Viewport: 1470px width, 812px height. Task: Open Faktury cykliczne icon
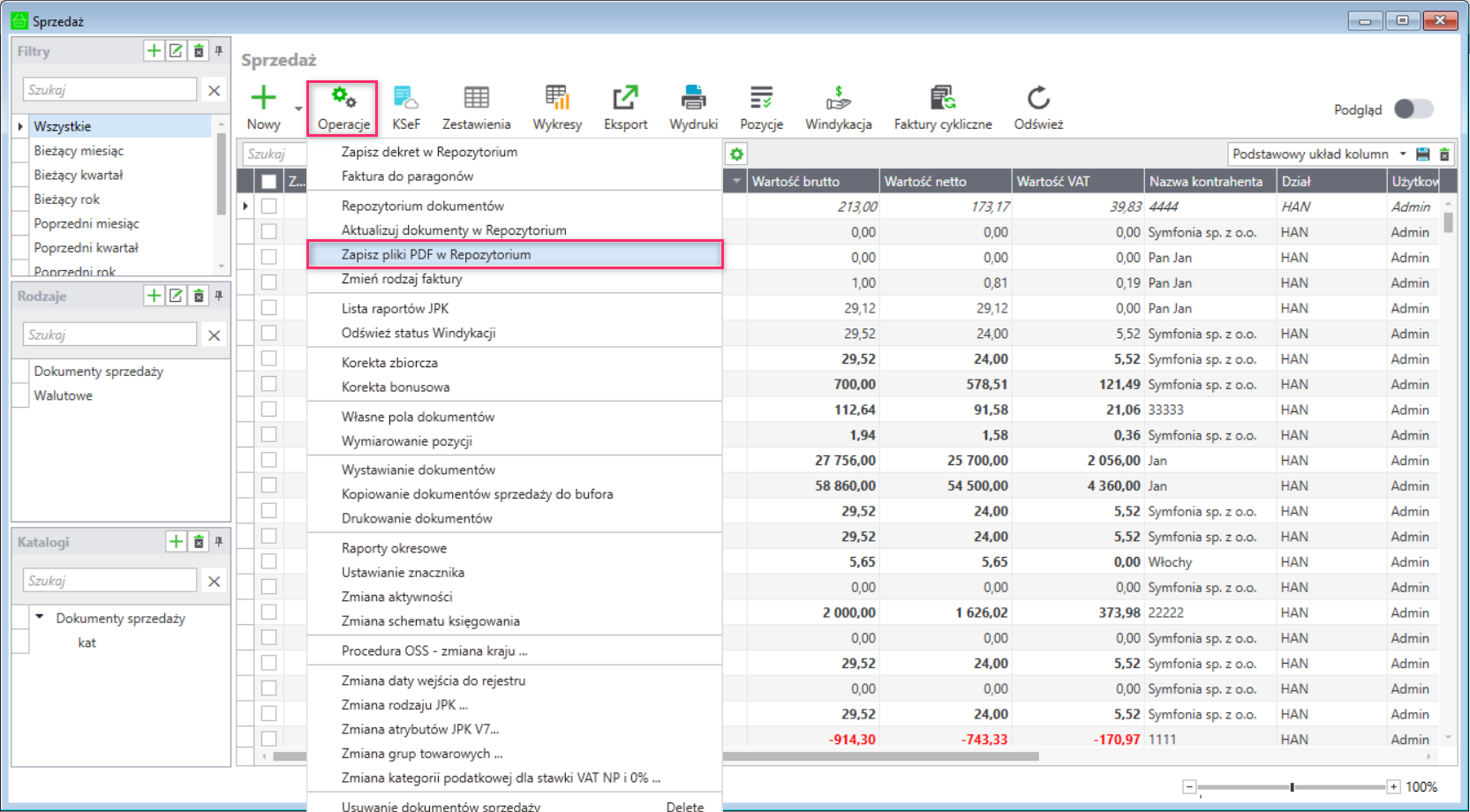(x=943, y=108)
